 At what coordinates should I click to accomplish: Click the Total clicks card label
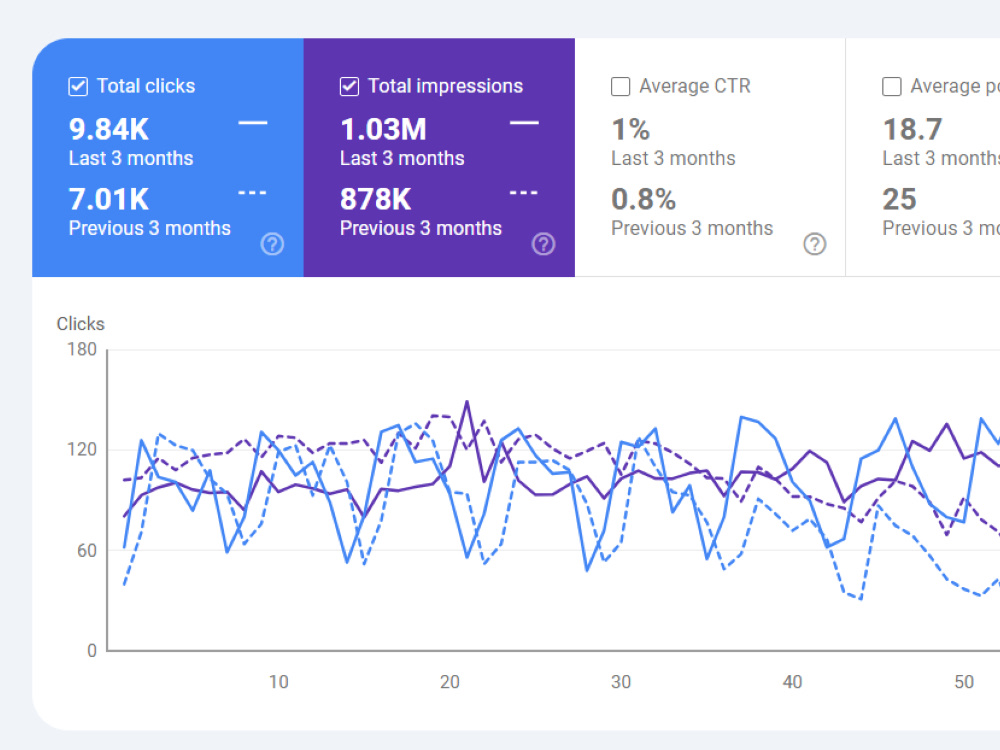pos(146,86)
